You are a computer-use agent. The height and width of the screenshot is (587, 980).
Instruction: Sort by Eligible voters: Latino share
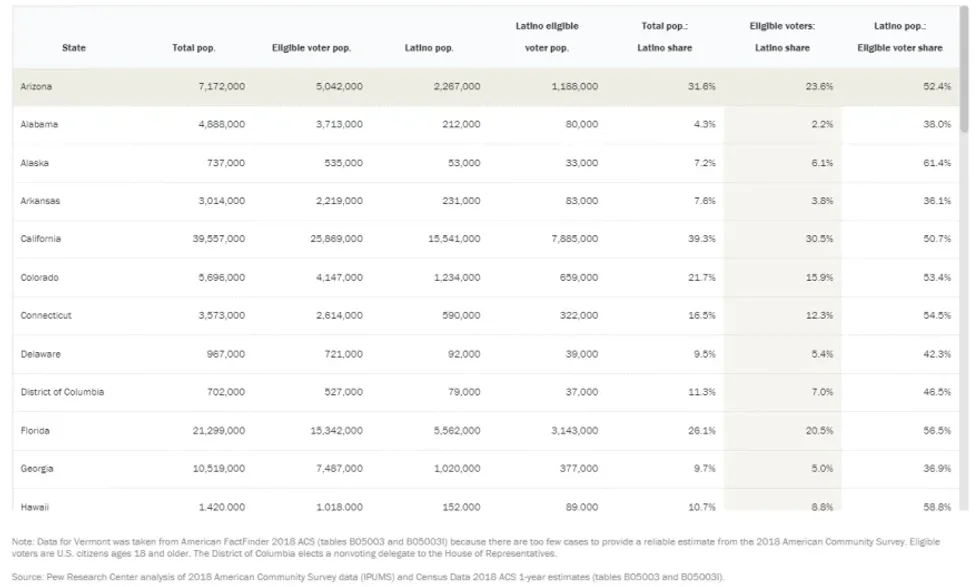[x=782, y=37]
